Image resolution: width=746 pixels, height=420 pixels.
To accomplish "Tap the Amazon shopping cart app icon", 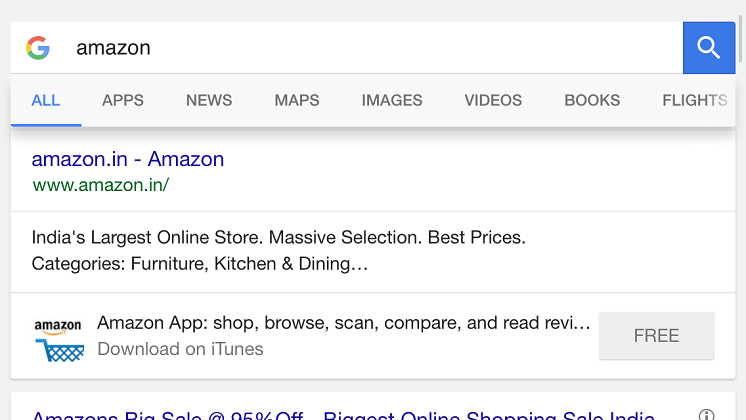I will (58, 337).
